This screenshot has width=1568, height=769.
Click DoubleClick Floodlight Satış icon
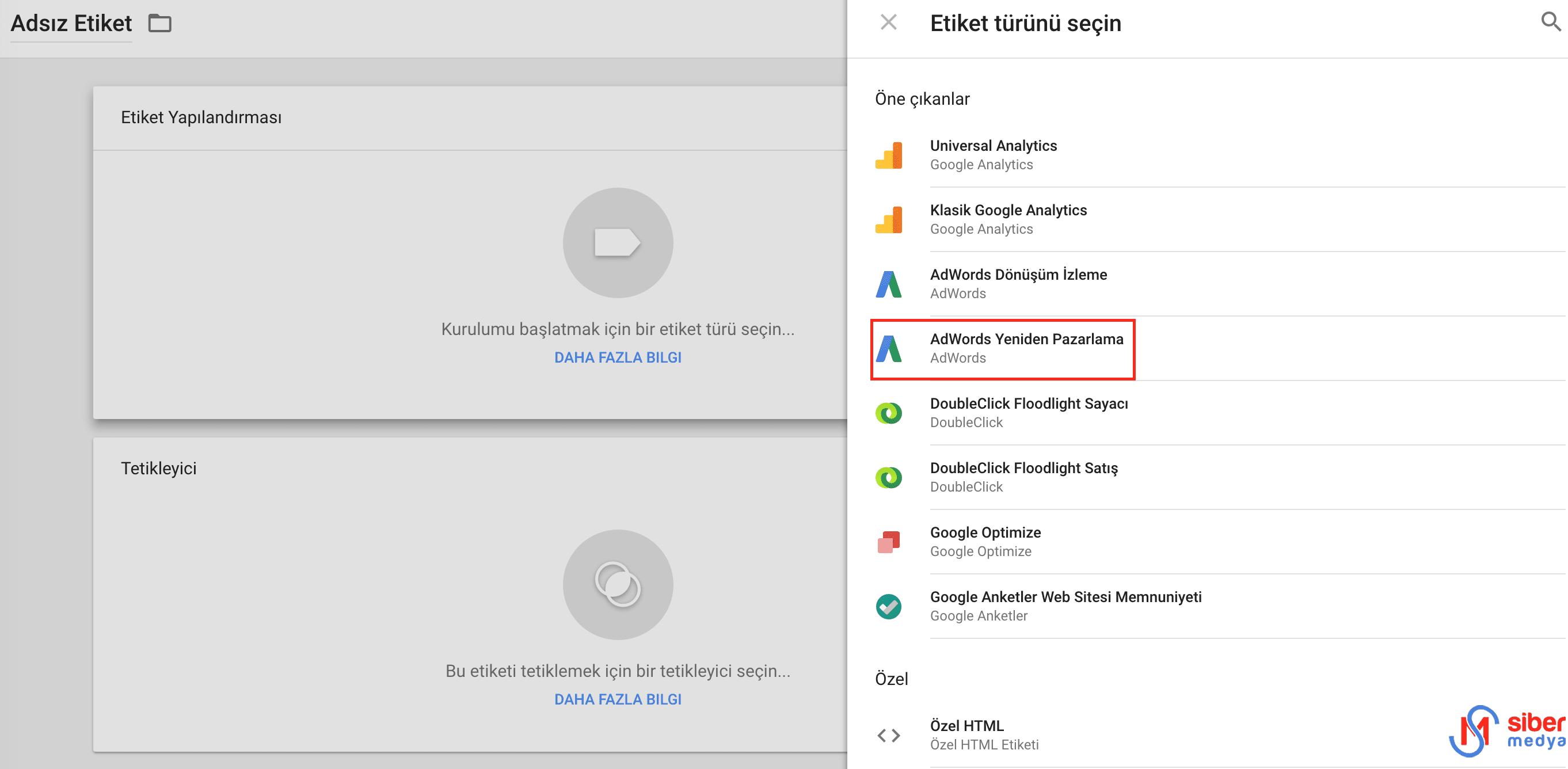pyautogui.click(x=889, y=477)
